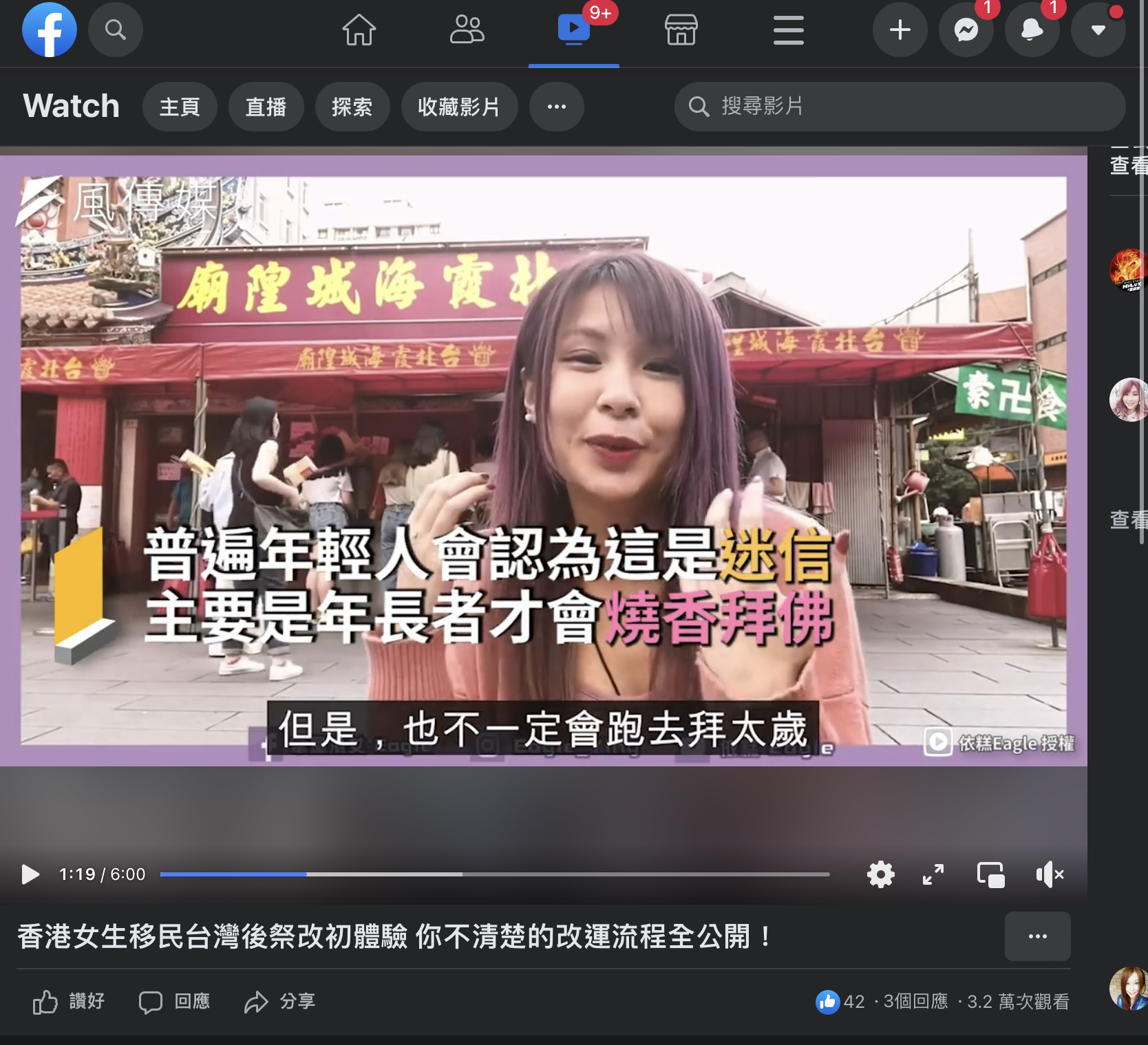
Task: Open Messenger with unread notification
Action: 966,30
